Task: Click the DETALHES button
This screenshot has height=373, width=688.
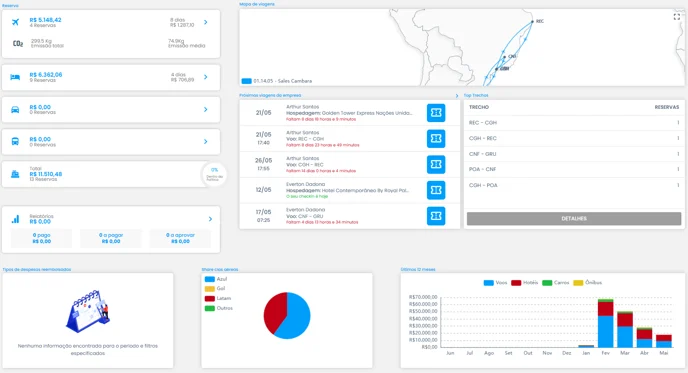Action: tap(574, 219)
